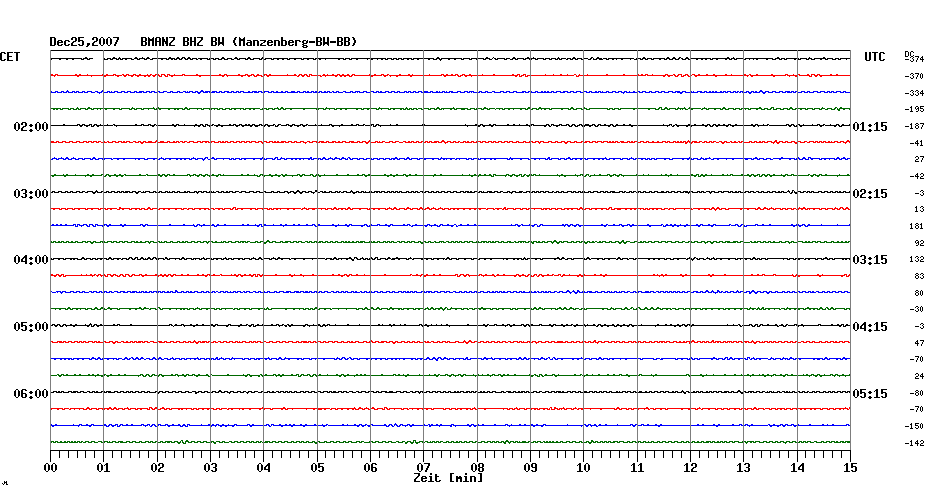Pick minute tick label 07 on axis
The image size is (930, 494).
coord(423,468)
